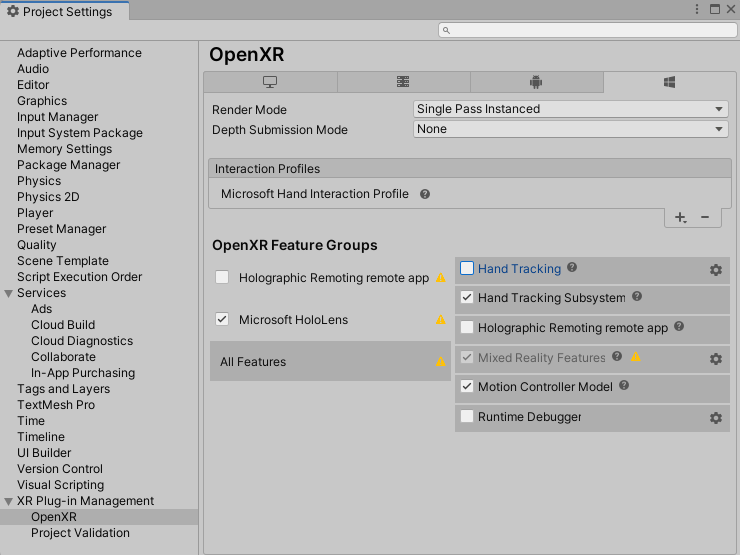Switch to the dedicated server platform tab
740x555 pixels.
pyautogui.click(x=403, y=82)
